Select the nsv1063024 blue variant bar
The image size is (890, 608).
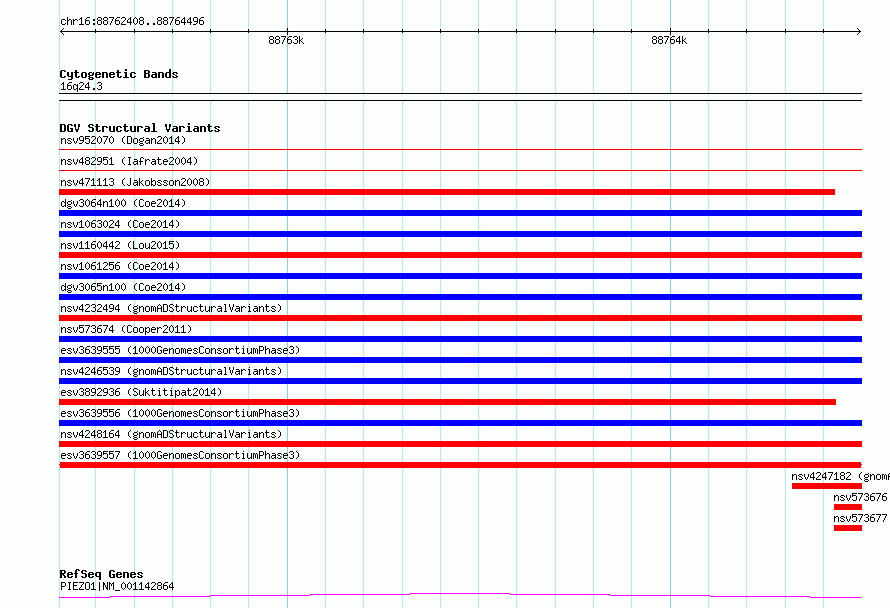[x=460, y=234]
